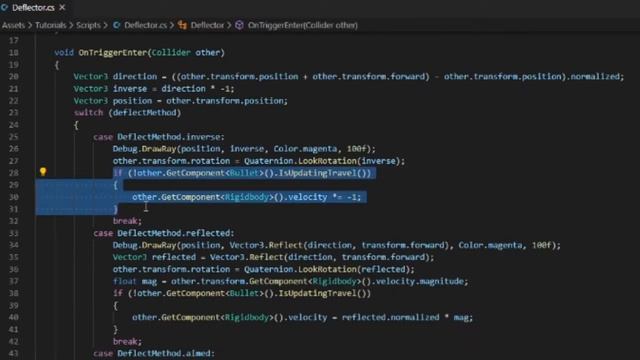
Task: Open the Tutorials breadcrumb segment
Action: [x=51, y=25]
